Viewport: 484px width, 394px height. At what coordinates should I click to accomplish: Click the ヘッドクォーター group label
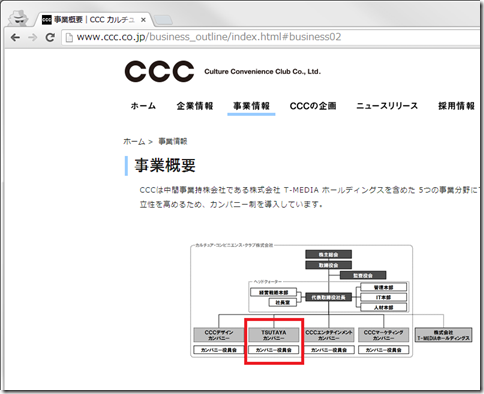point(267,282)
